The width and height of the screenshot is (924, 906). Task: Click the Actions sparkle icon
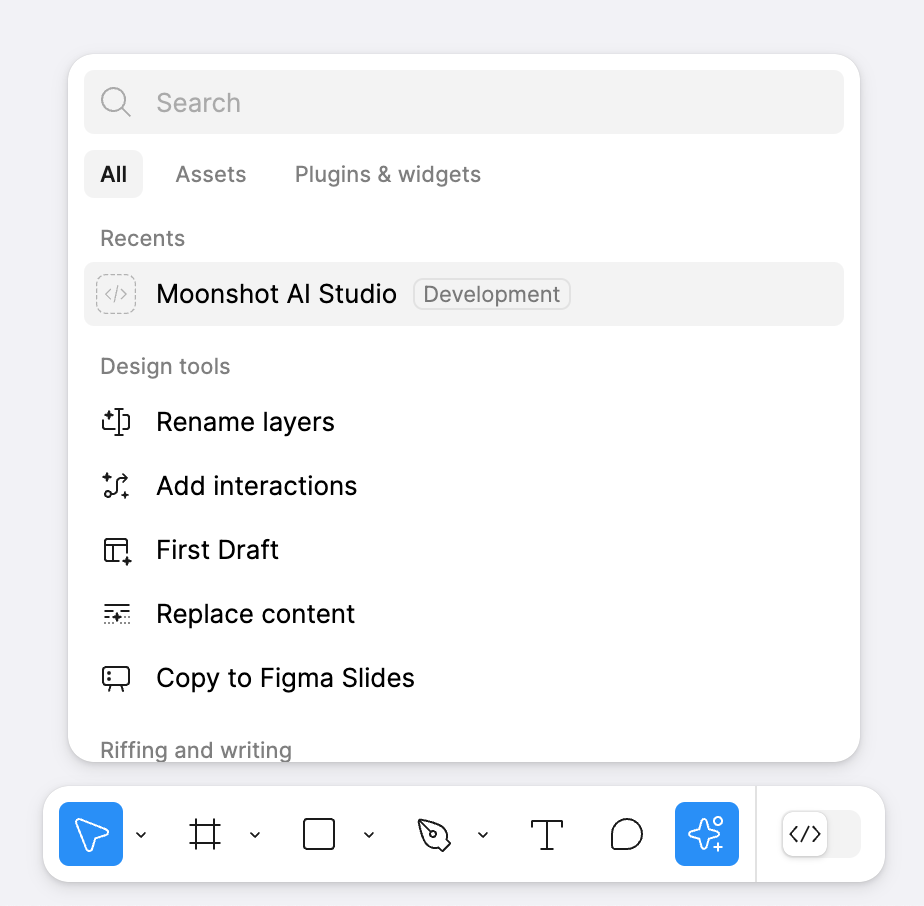pyautogui.click(x=707, y=833)
